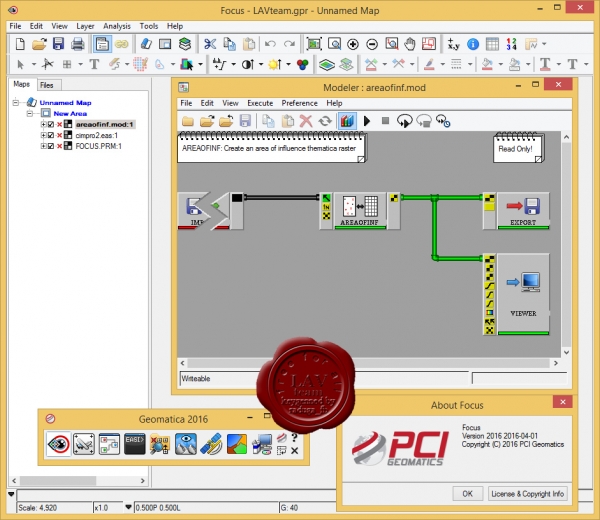Click the refresh arrows icon in Modeler toolbar

325,121
